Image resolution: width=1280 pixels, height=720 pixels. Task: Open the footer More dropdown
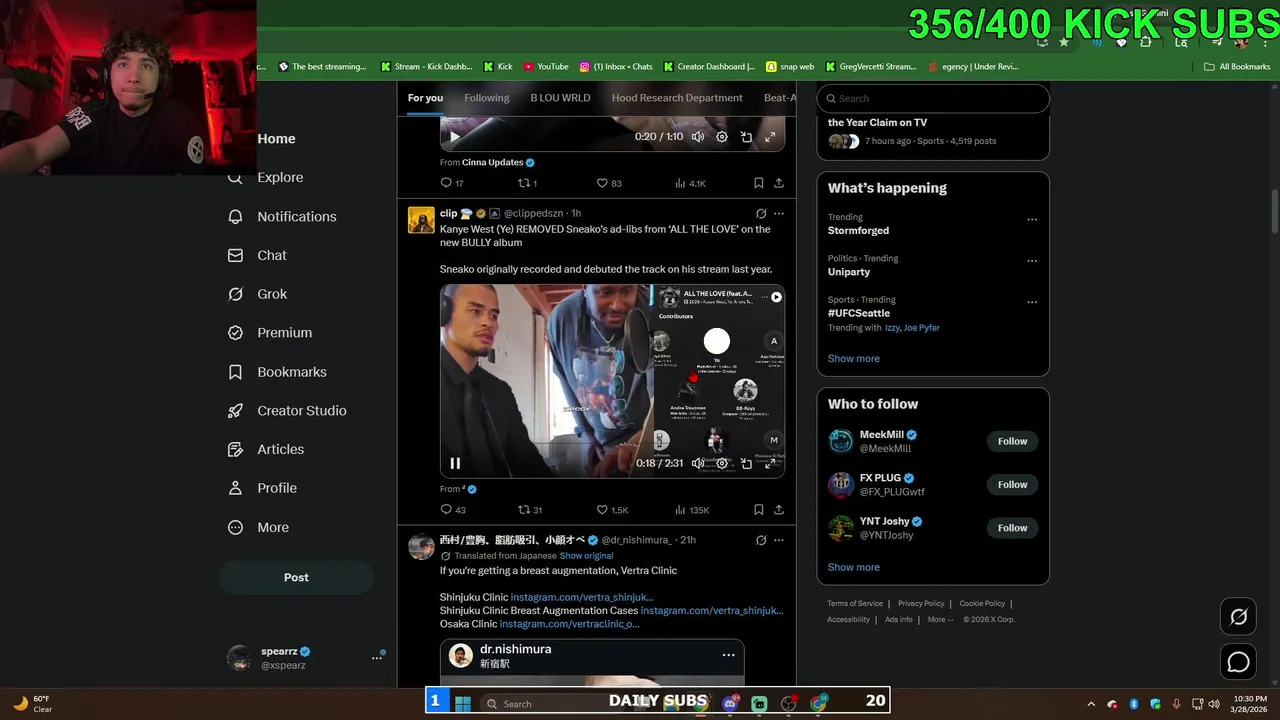coord(939,619)
